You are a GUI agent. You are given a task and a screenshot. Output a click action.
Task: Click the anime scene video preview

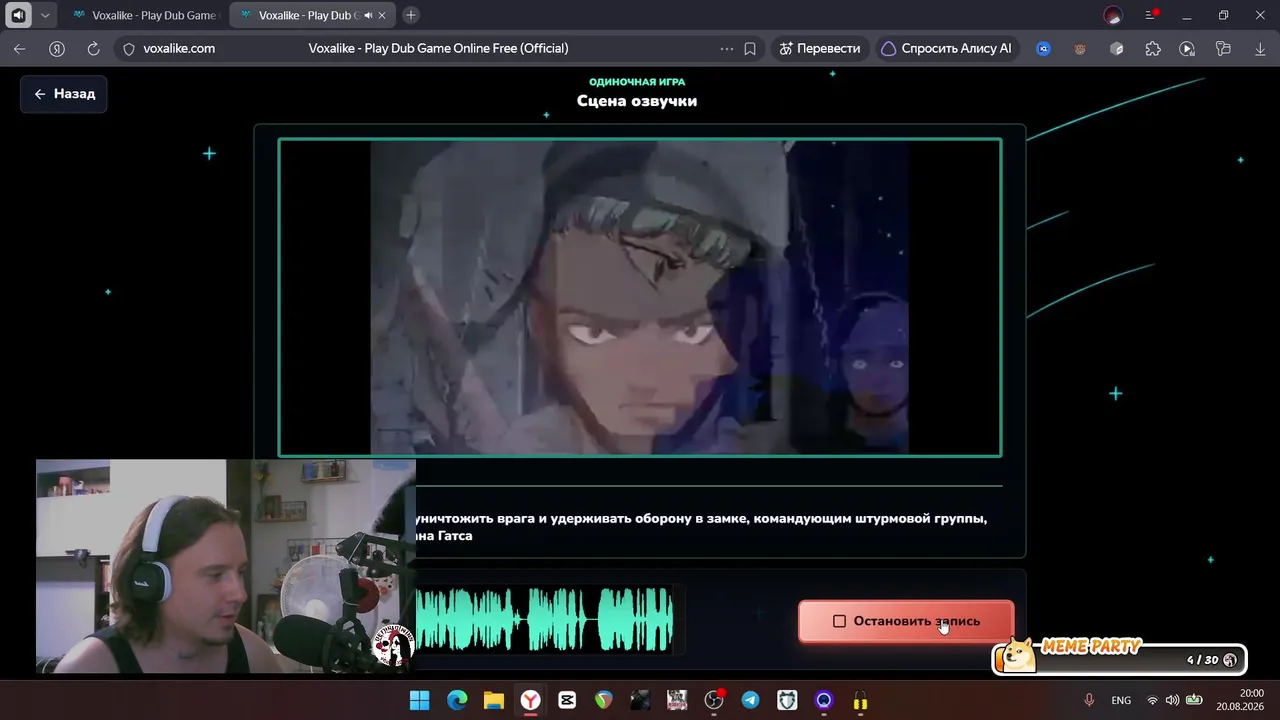pyautogui.click(x=640, y=298)
